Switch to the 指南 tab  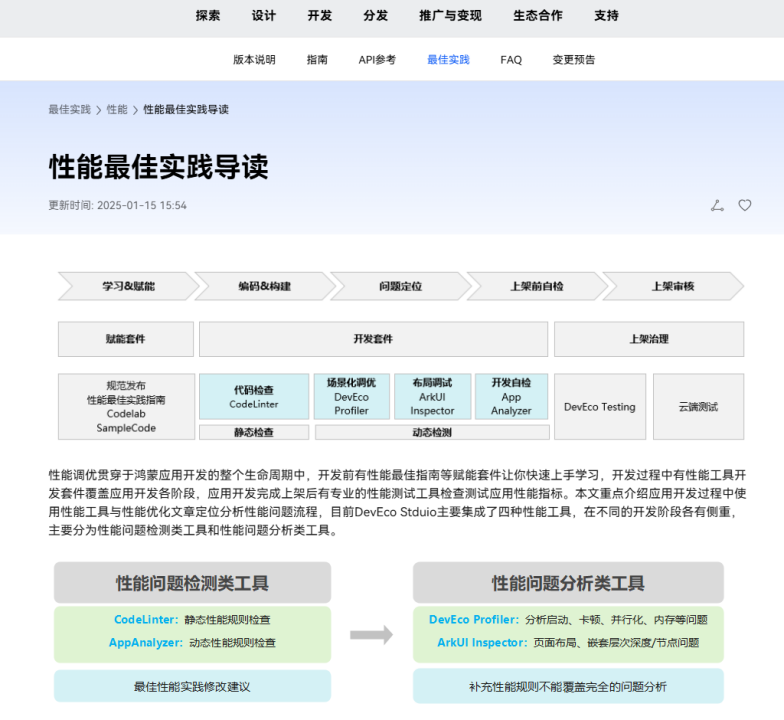317,60
